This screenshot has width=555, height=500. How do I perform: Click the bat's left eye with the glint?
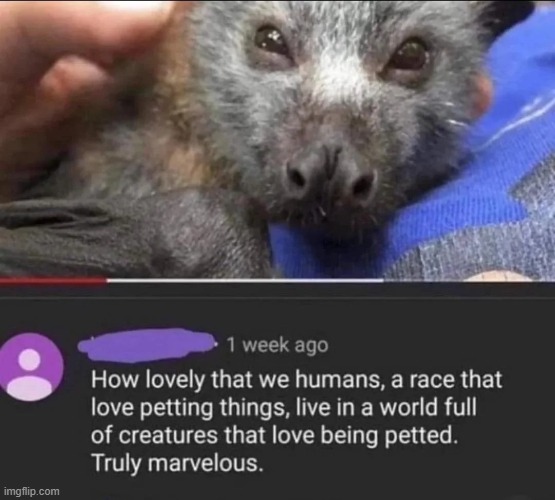[x=271, y=41]
